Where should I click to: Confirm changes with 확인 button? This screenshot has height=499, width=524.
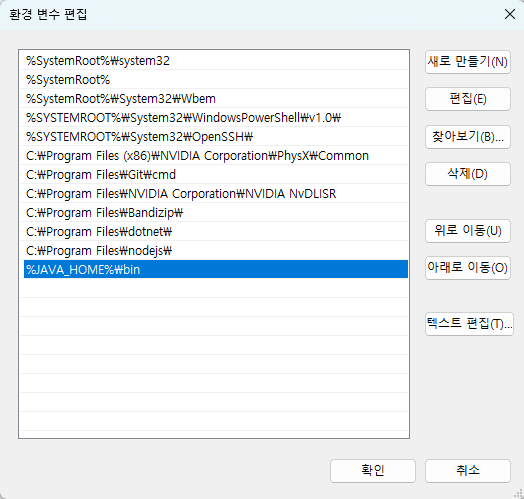(373, 471)
